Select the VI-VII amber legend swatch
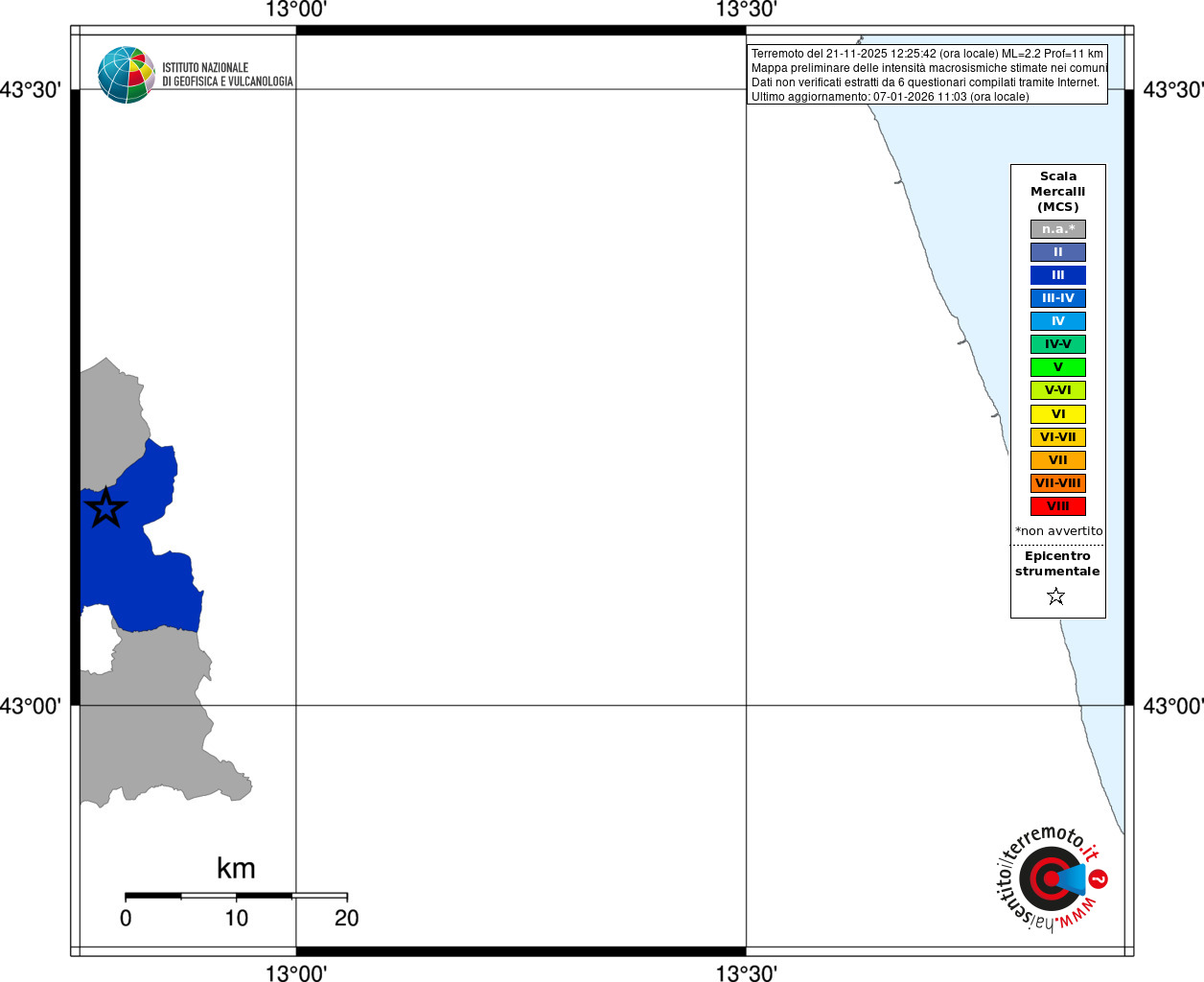 pyautogui.click(x=1058, y=437)
